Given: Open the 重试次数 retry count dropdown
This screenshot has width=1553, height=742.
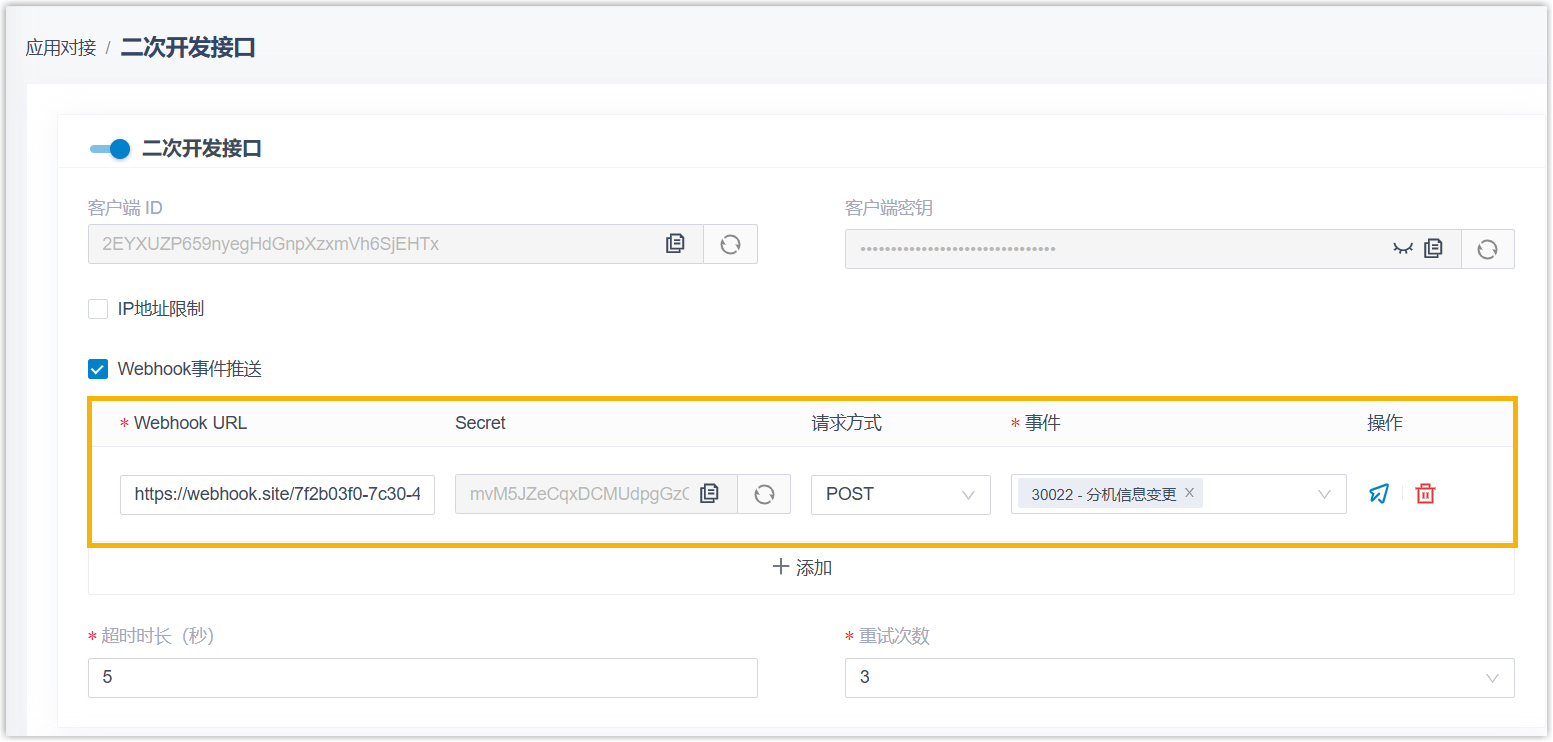Looking at the screenshot, I should [x=1179, y=677].
